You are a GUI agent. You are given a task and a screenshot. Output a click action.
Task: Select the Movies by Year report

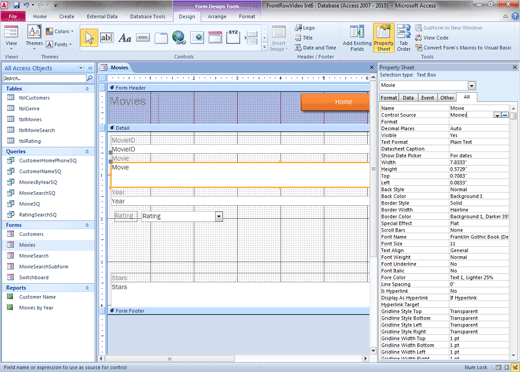[36, 308]
